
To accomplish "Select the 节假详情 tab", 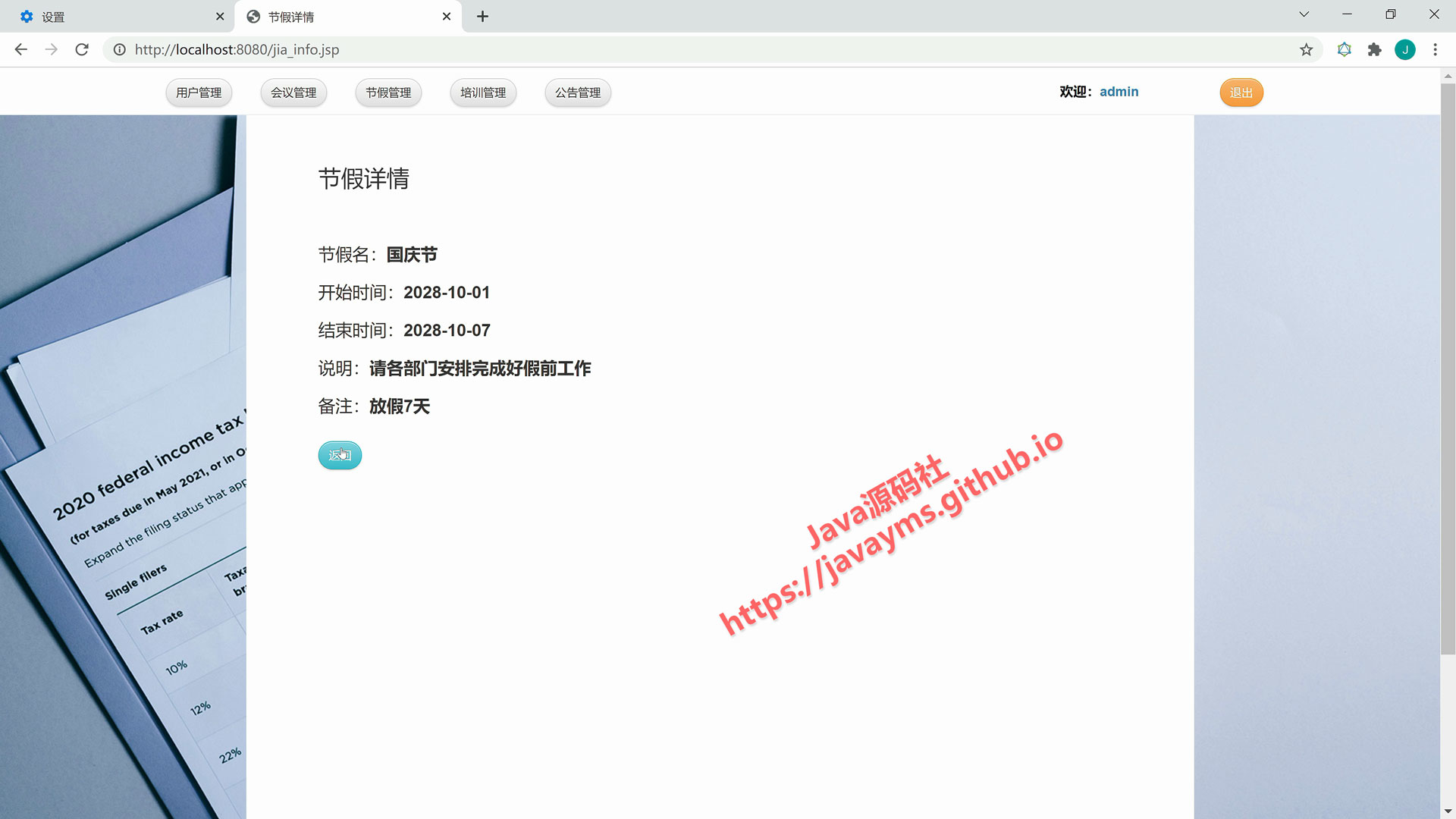I will (348, 16).
